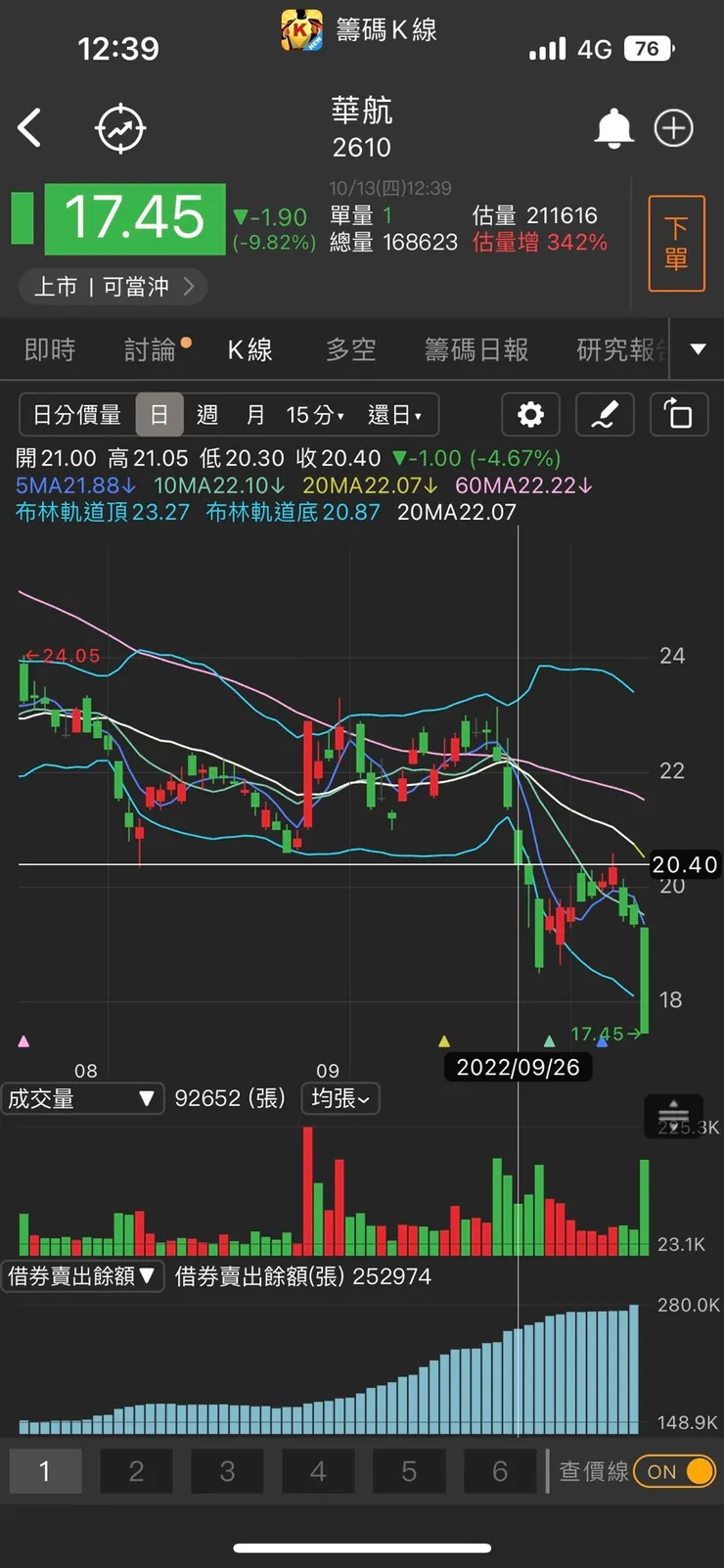Image resolution: width=724 pixels, height=1568 pixels.
Task: Tap the blue triangle chart marker
Action: (x=602, y=1040)
